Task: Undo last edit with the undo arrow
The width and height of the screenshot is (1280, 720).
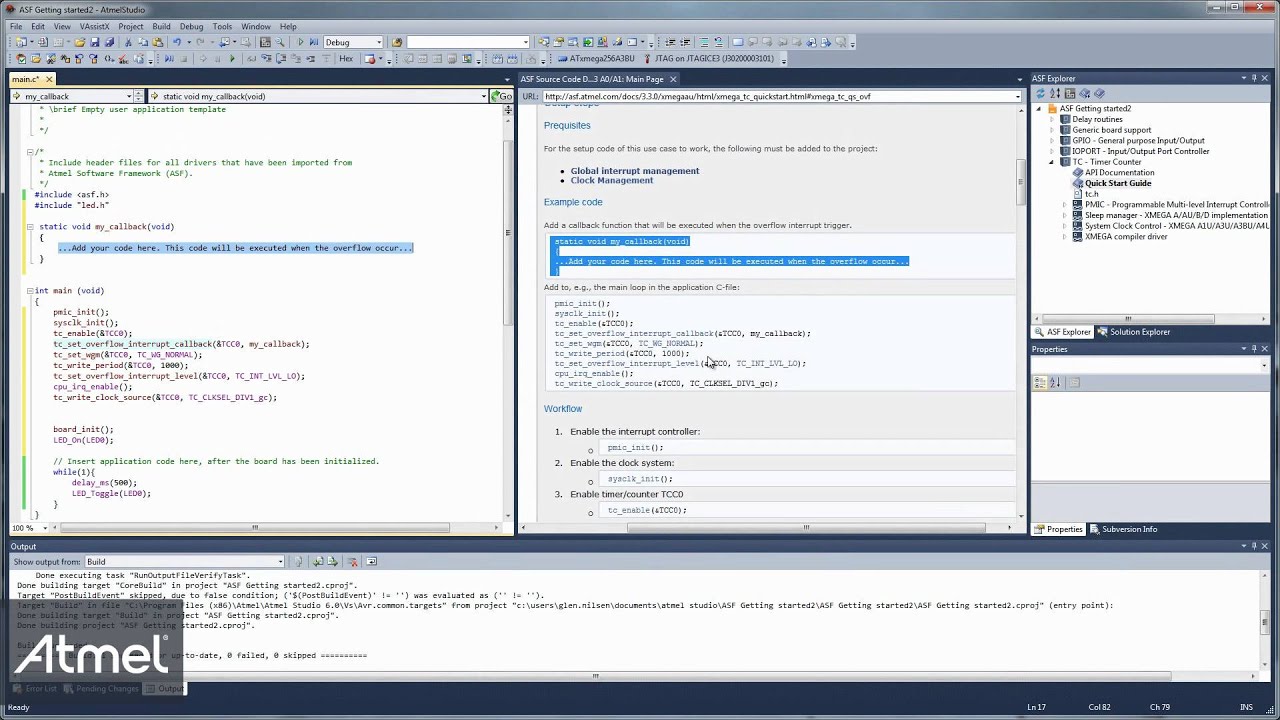Action: pos(177,42)
